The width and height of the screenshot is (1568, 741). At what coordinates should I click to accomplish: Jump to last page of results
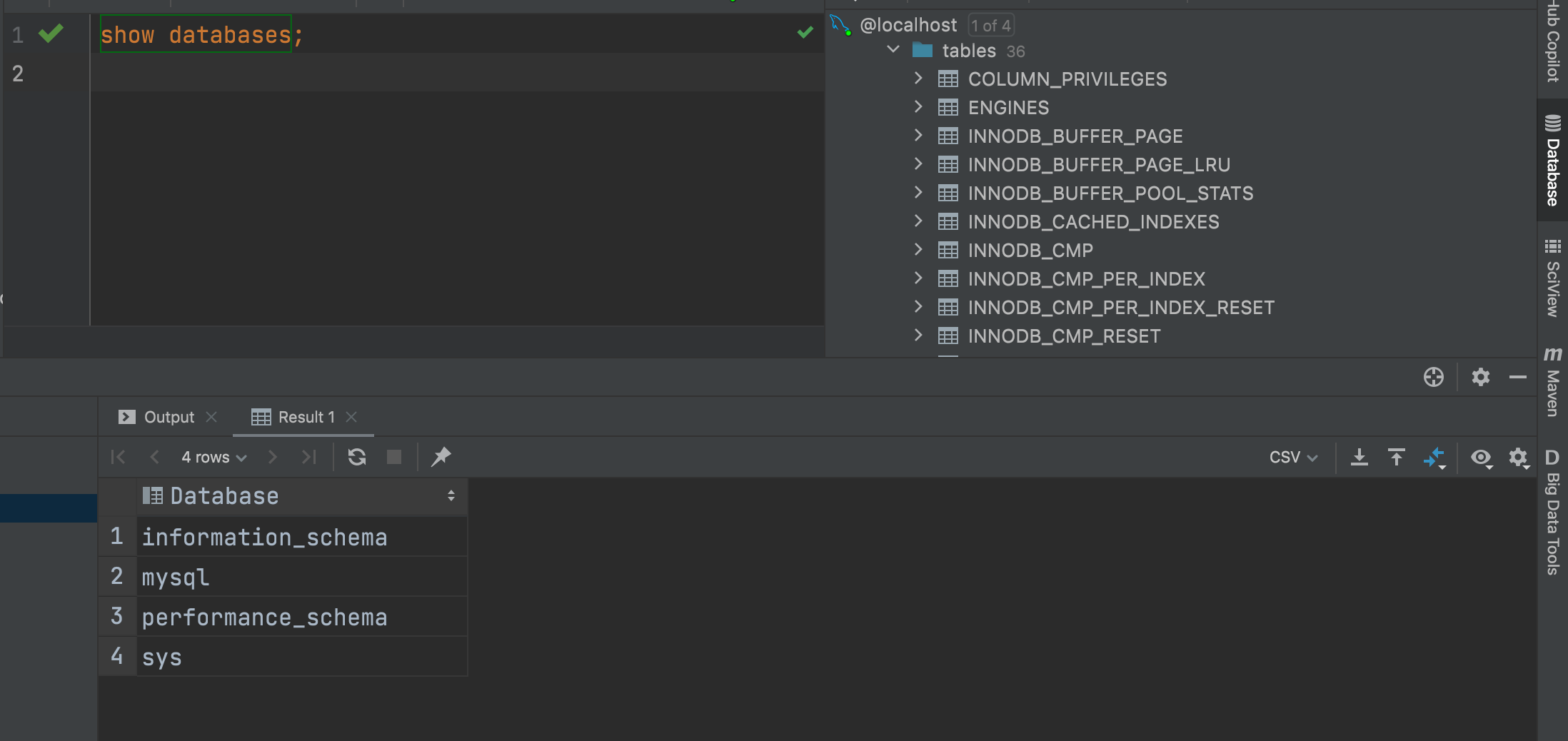(x=308, y=457)
